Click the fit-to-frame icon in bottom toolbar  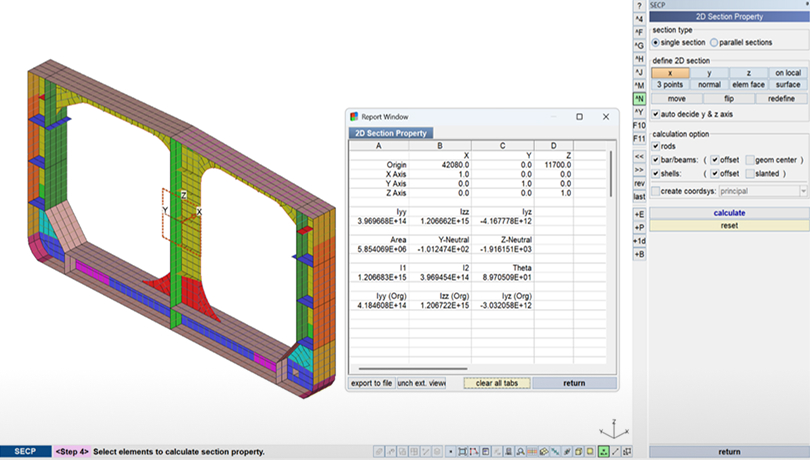[462, 452]
